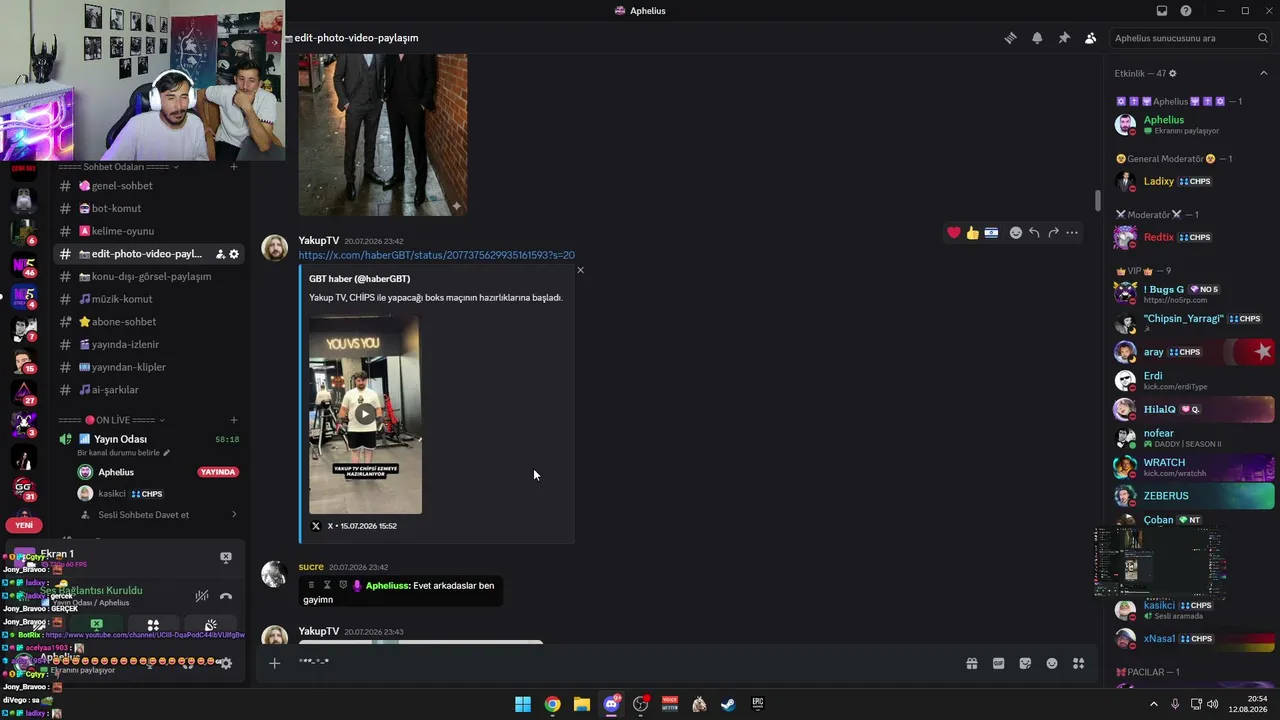Open the apps launcher in message bar
Screen dimensions: 1280x720
[x=1079, y=663]
